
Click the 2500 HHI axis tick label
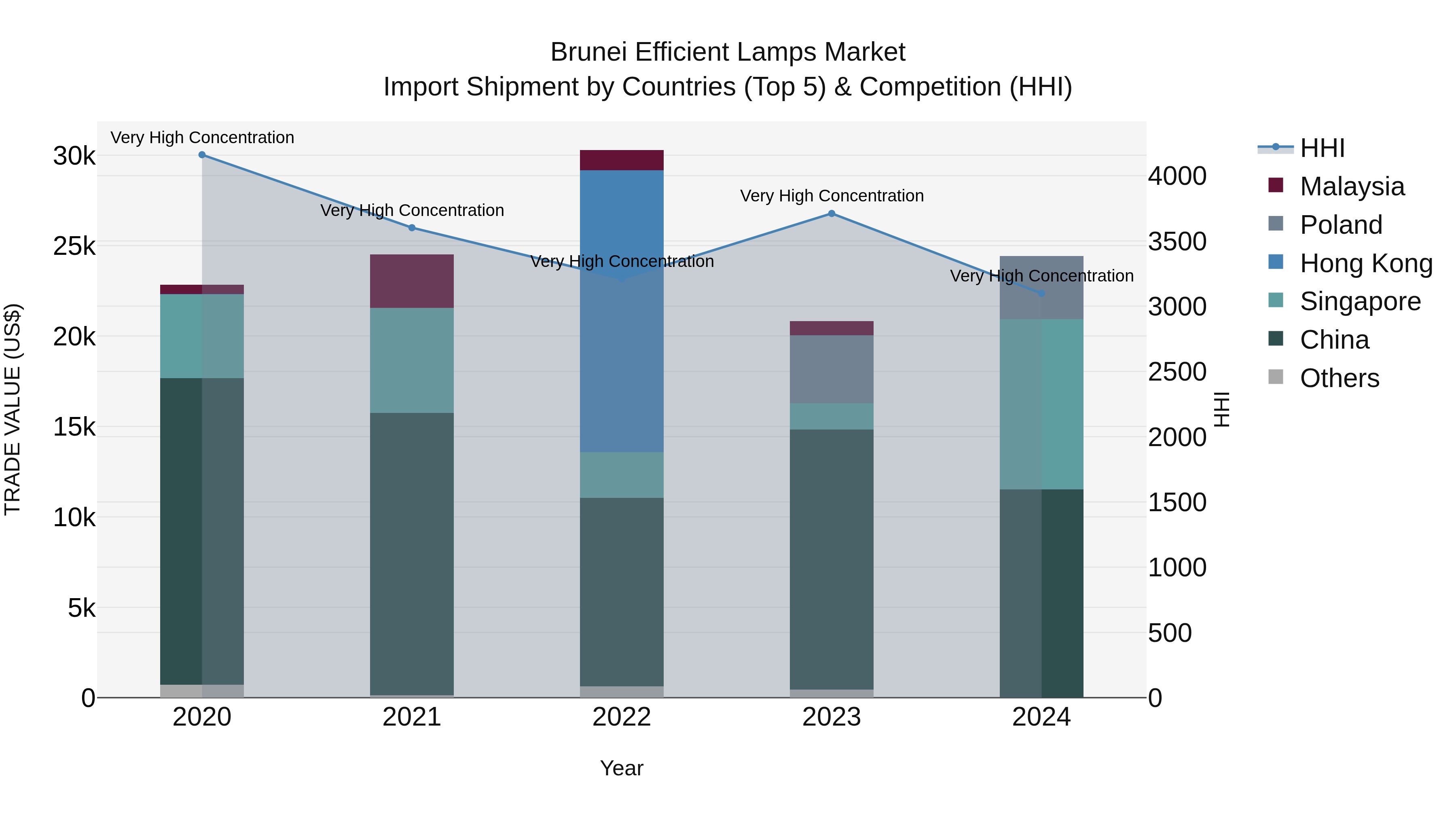(x=1177, y=372)
